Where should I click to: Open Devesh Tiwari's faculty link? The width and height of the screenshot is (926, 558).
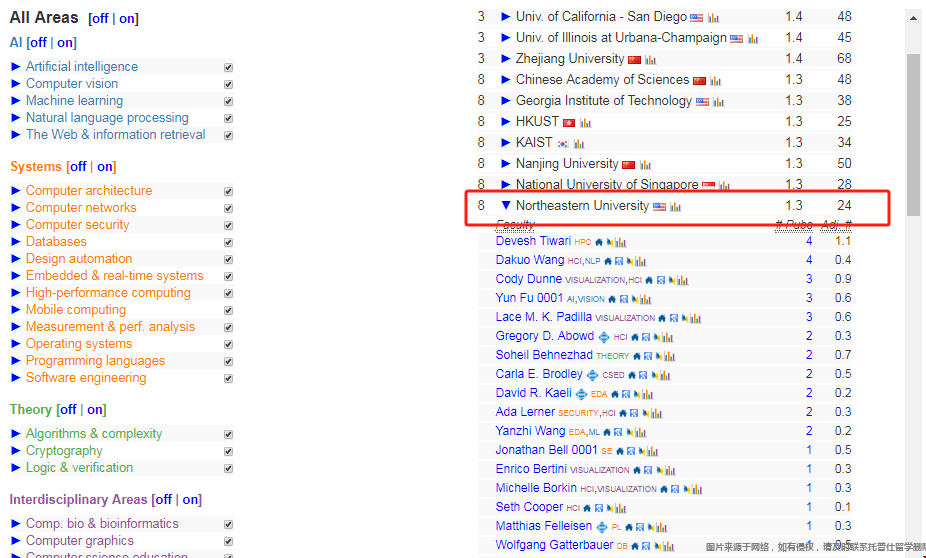click(x=533, y=241)
